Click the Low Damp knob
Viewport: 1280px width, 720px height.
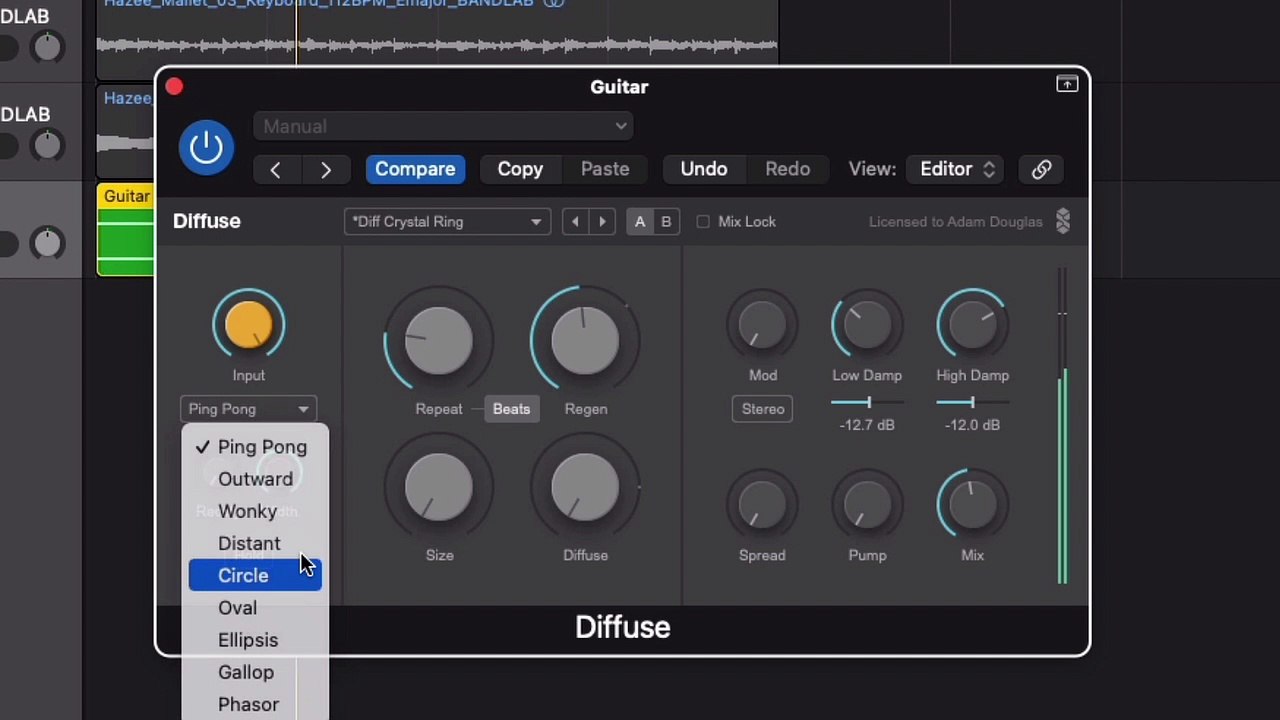[x=867, y=325]
